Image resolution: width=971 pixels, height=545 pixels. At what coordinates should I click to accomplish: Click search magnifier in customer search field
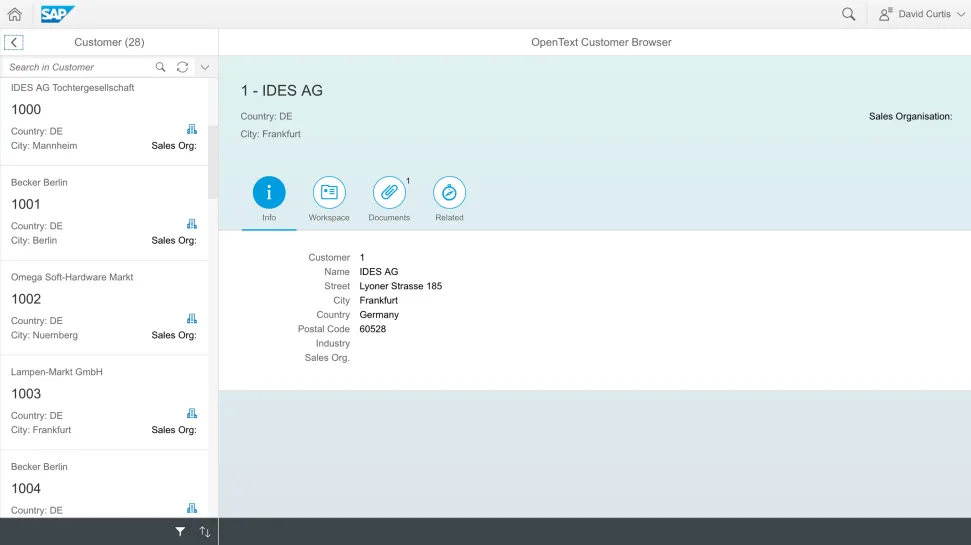(160, 67)
